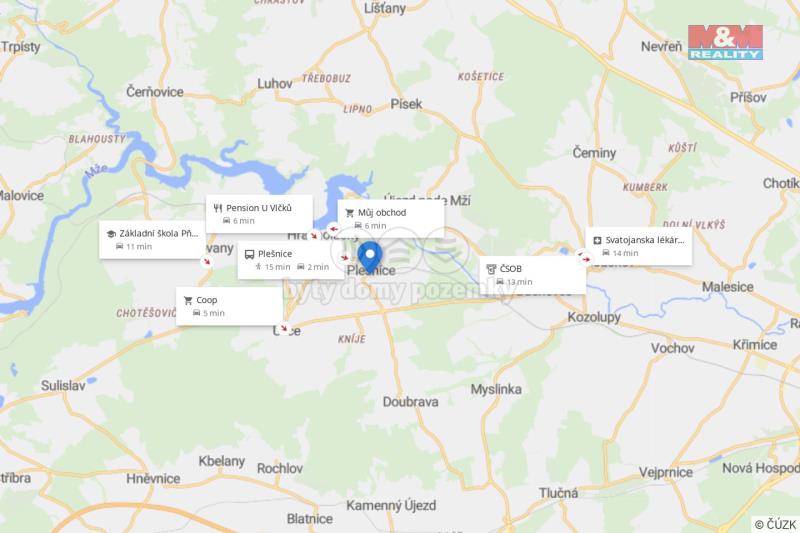The image size is (800, 533).
Task: Open the Coop 5 min card
Action: click(x=229, y=306)
